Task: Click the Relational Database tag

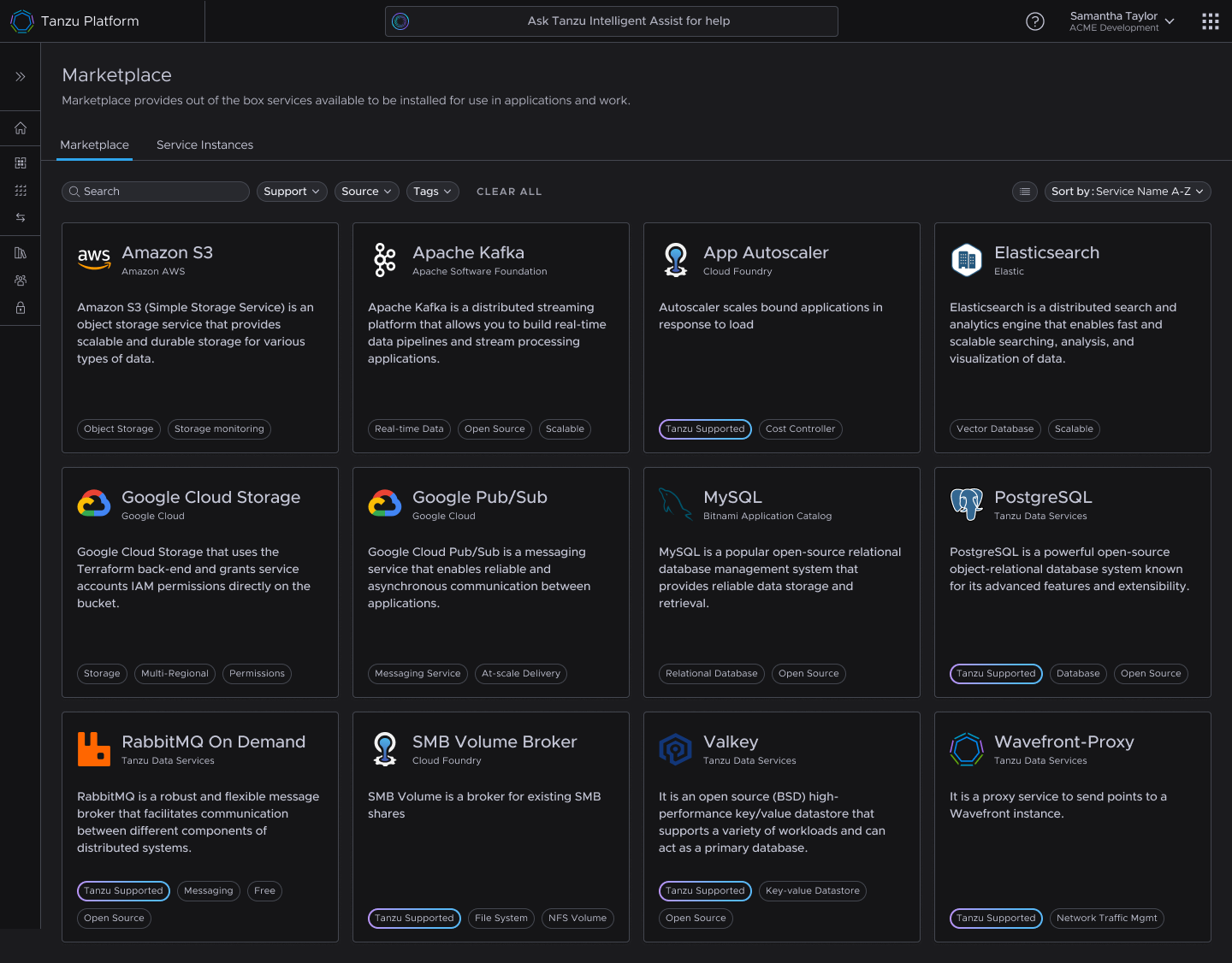Action: coord(712,674)
